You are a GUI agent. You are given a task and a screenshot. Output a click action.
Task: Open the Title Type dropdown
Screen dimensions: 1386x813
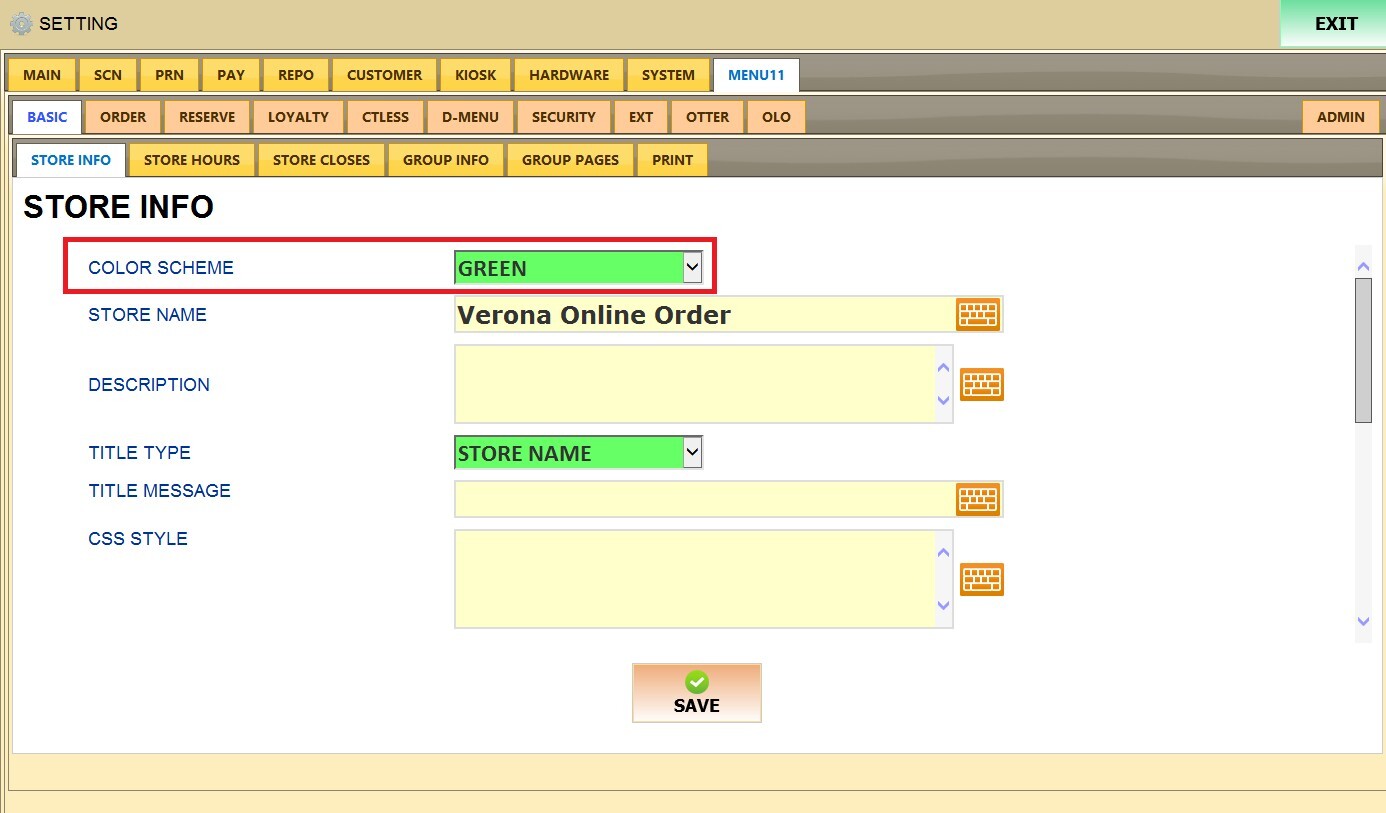579,453
